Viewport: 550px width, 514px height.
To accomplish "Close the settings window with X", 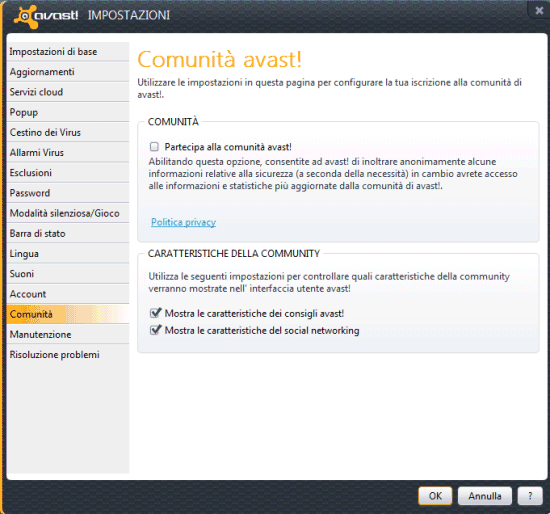I will point(539,11).
